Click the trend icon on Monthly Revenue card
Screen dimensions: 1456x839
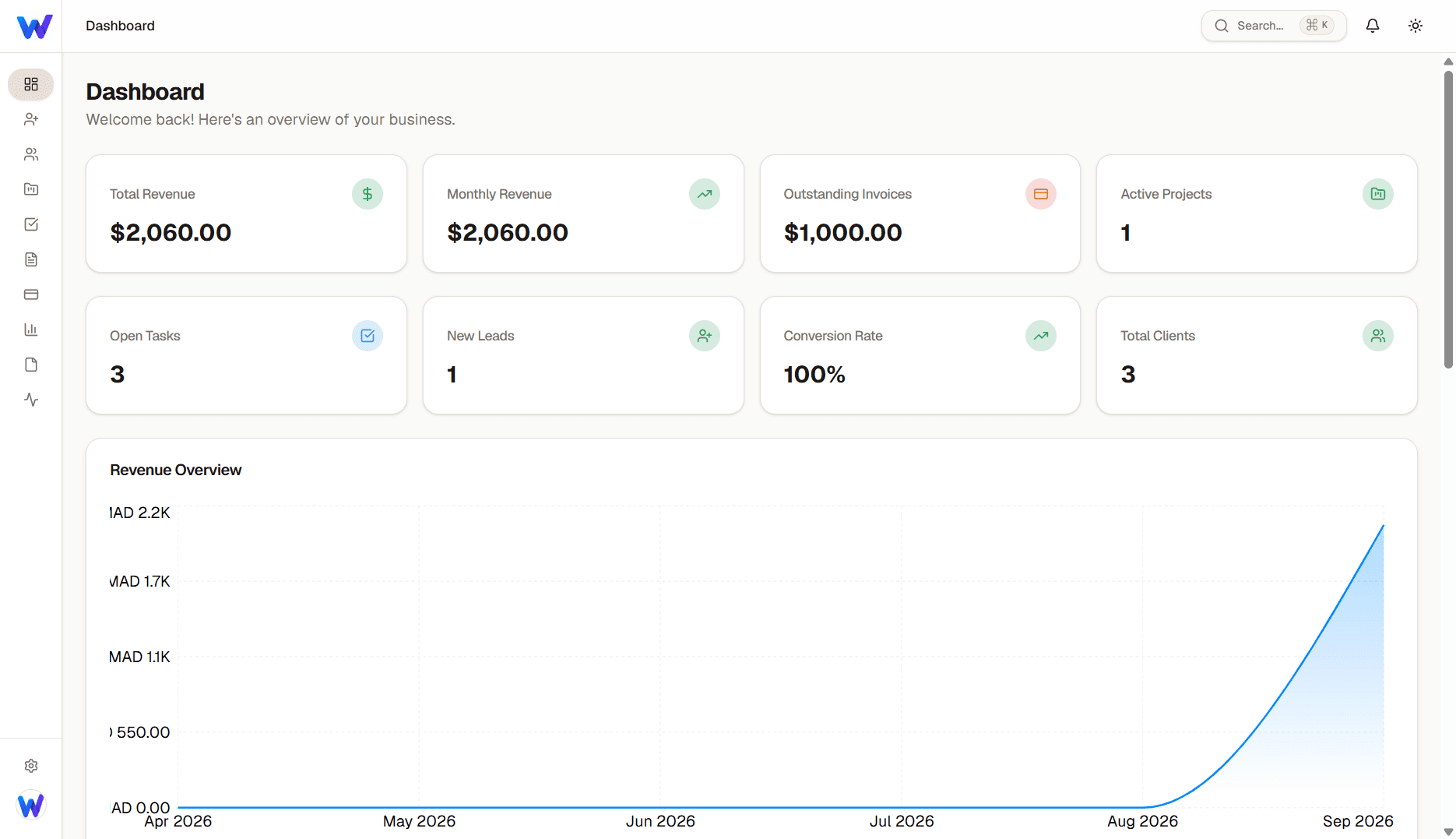click(705, 194)
